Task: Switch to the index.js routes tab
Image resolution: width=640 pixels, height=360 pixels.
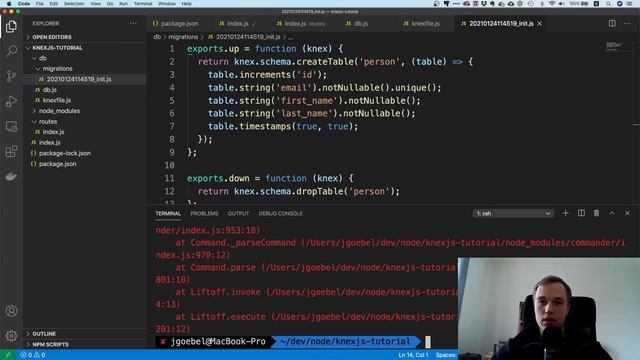Action: point(301,24)
